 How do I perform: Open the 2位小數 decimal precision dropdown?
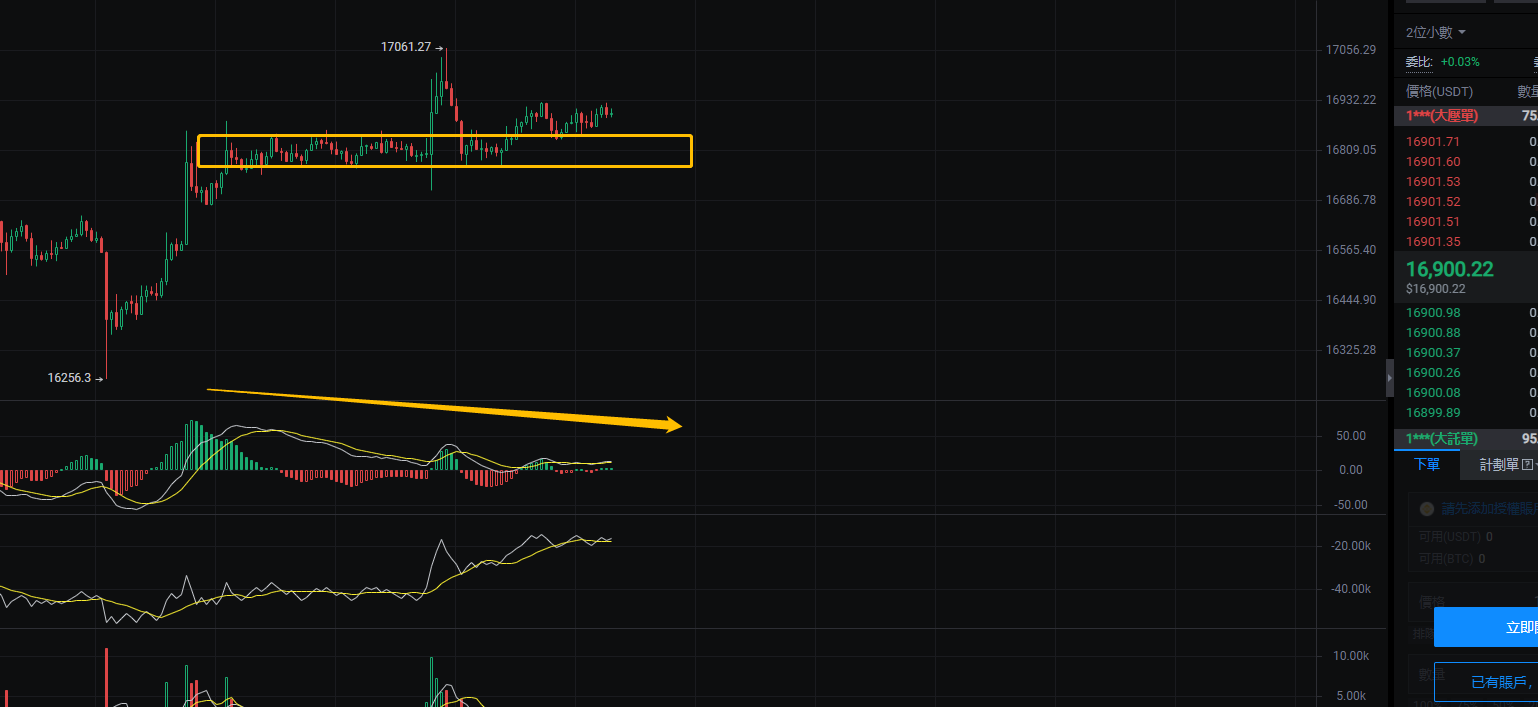(x=1436, y=32)
